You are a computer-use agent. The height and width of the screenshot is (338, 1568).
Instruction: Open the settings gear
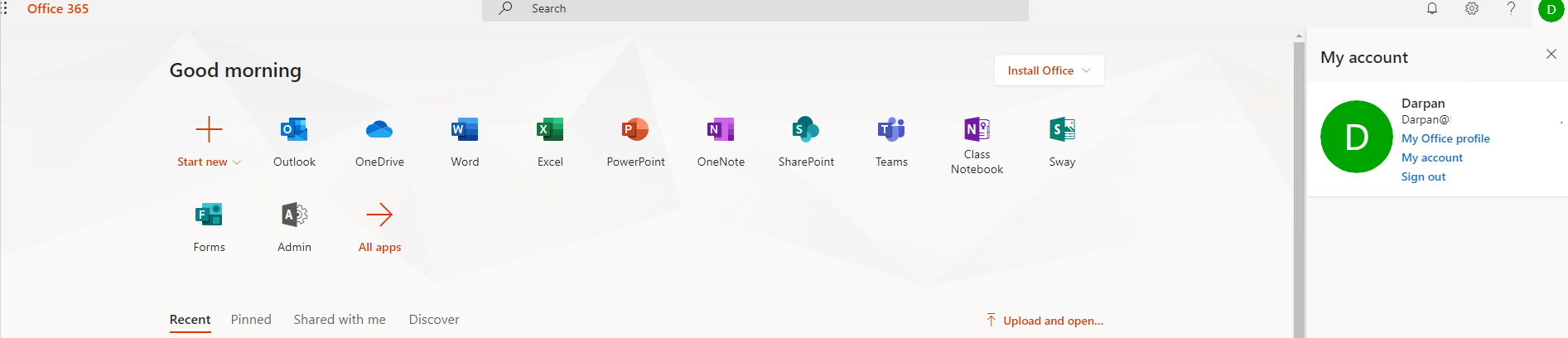point(1472,8)
